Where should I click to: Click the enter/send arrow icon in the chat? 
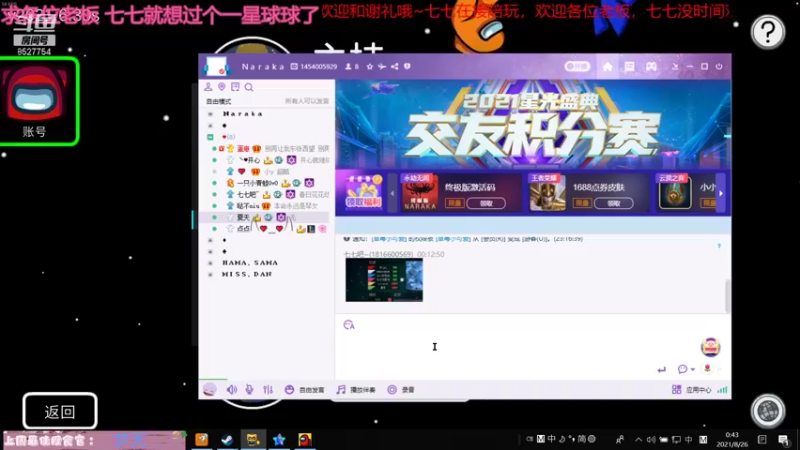(662, 369)
